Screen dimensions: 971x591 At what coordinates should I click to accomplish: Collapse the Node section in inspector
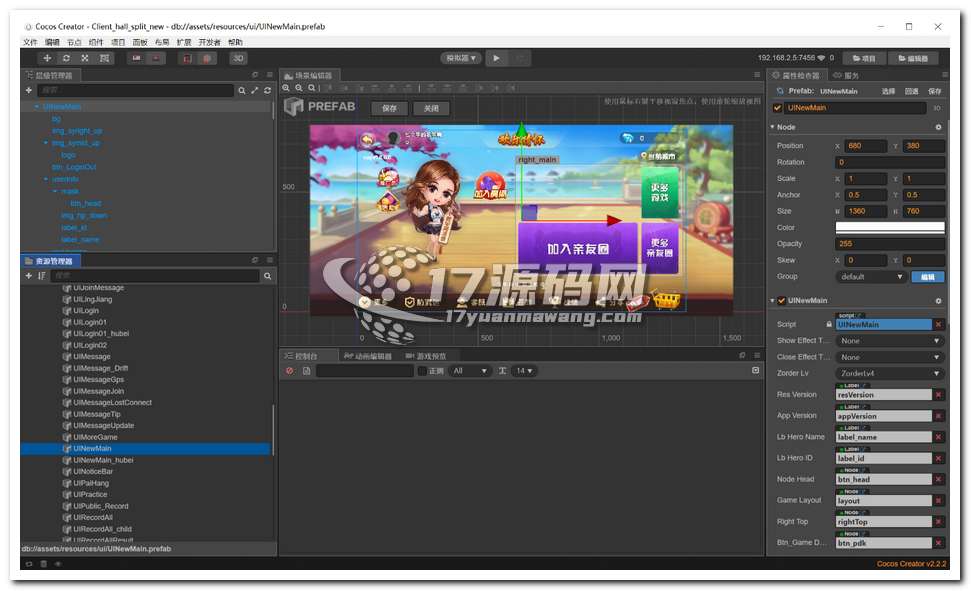click(772, 127)
